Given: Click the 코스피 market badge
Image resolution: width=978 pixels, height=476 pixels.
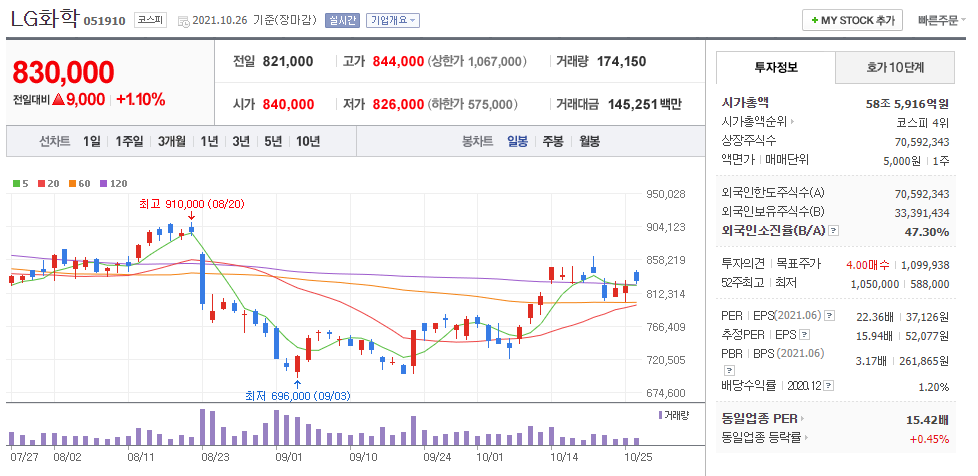Looking at the screenshot, I should (150, 20).
